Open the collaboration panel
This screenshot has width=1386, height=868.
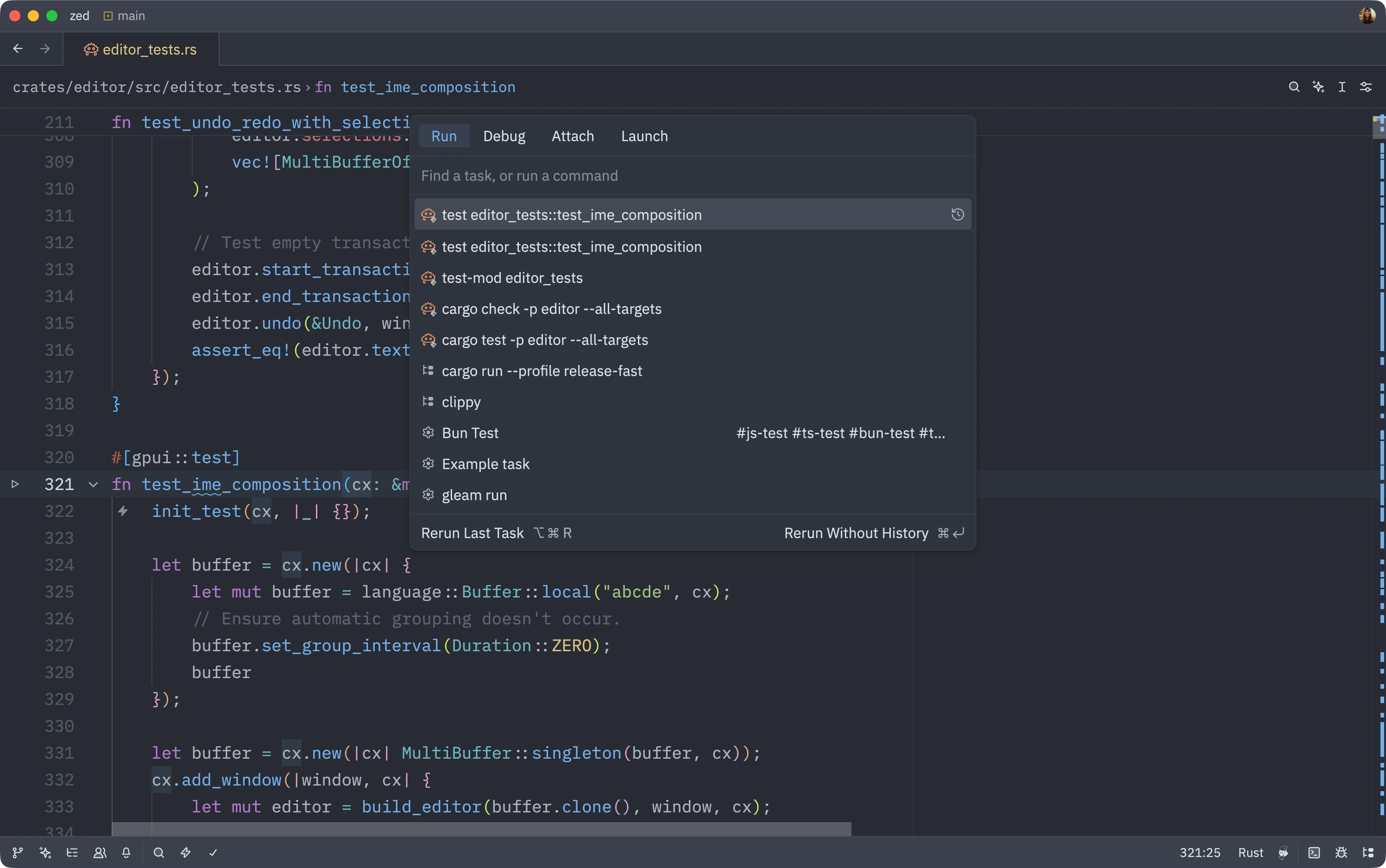click(100, 853)
